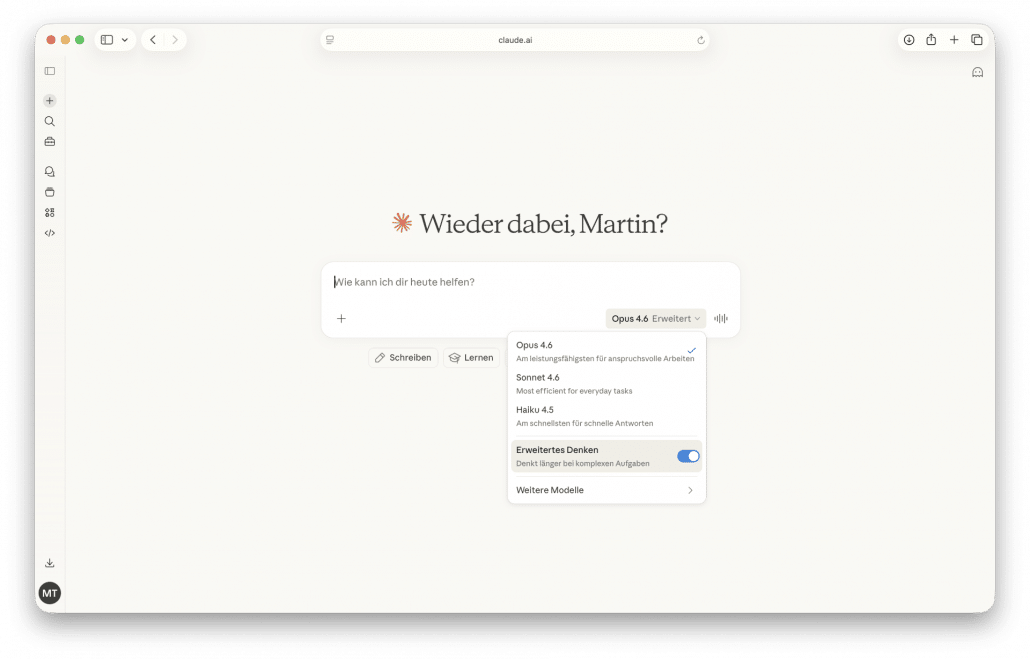Collapse the Opus 4.6 Erweitert model dropdown
The image size is (1030, 659).
[x=655, y=319]
